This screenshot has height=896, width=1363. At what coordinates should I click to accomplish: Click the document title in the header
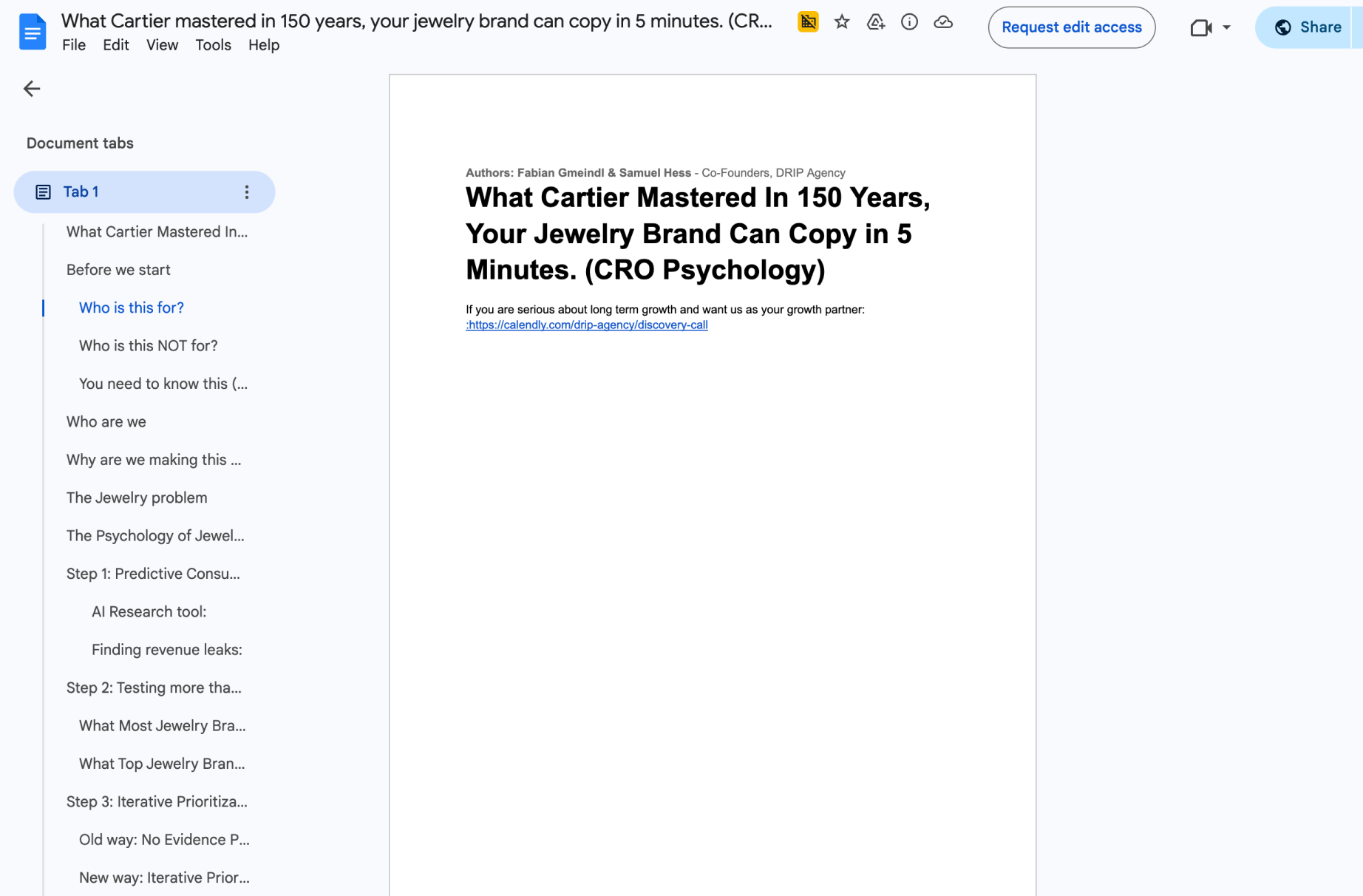pos(416,21)
